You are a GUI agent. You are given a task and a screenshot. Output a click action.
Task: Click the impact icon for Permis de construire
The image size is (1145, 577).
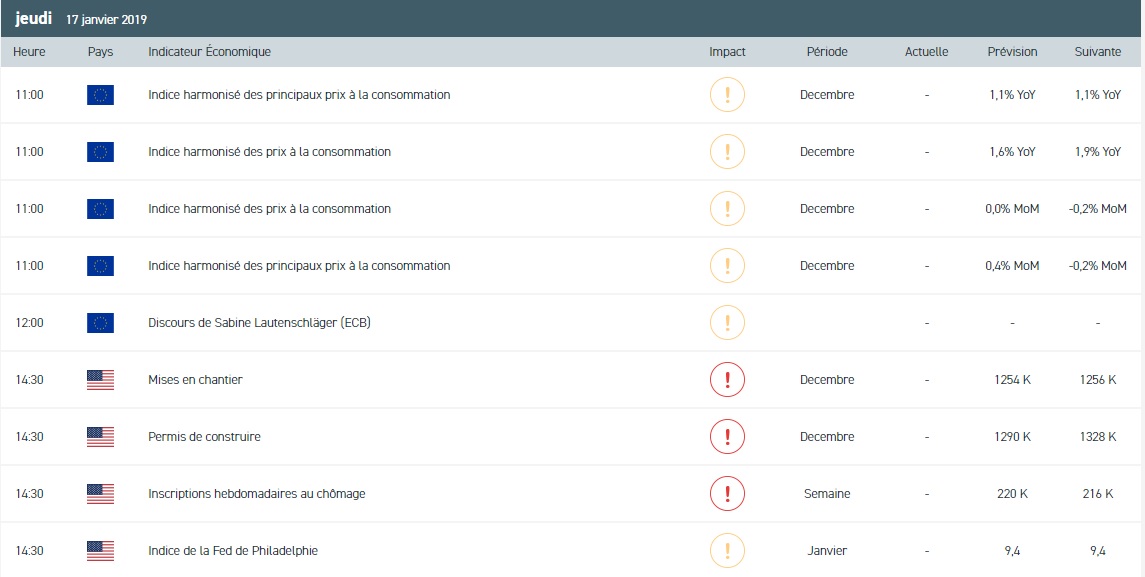pyautogui.click(x=727, y=437)
